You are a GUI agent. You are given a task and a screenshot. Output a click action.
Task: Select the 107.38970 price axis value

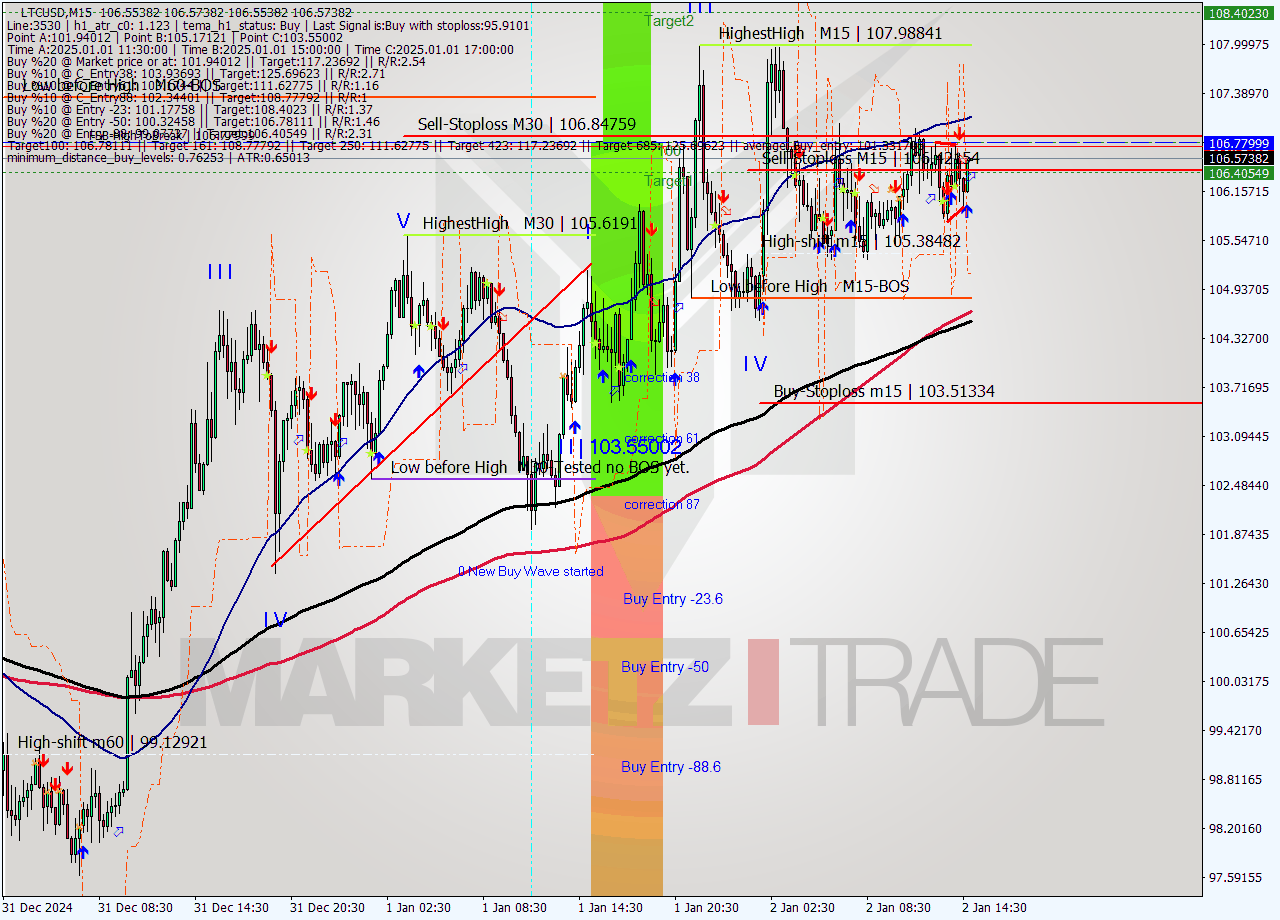[x=1238, y=93]
